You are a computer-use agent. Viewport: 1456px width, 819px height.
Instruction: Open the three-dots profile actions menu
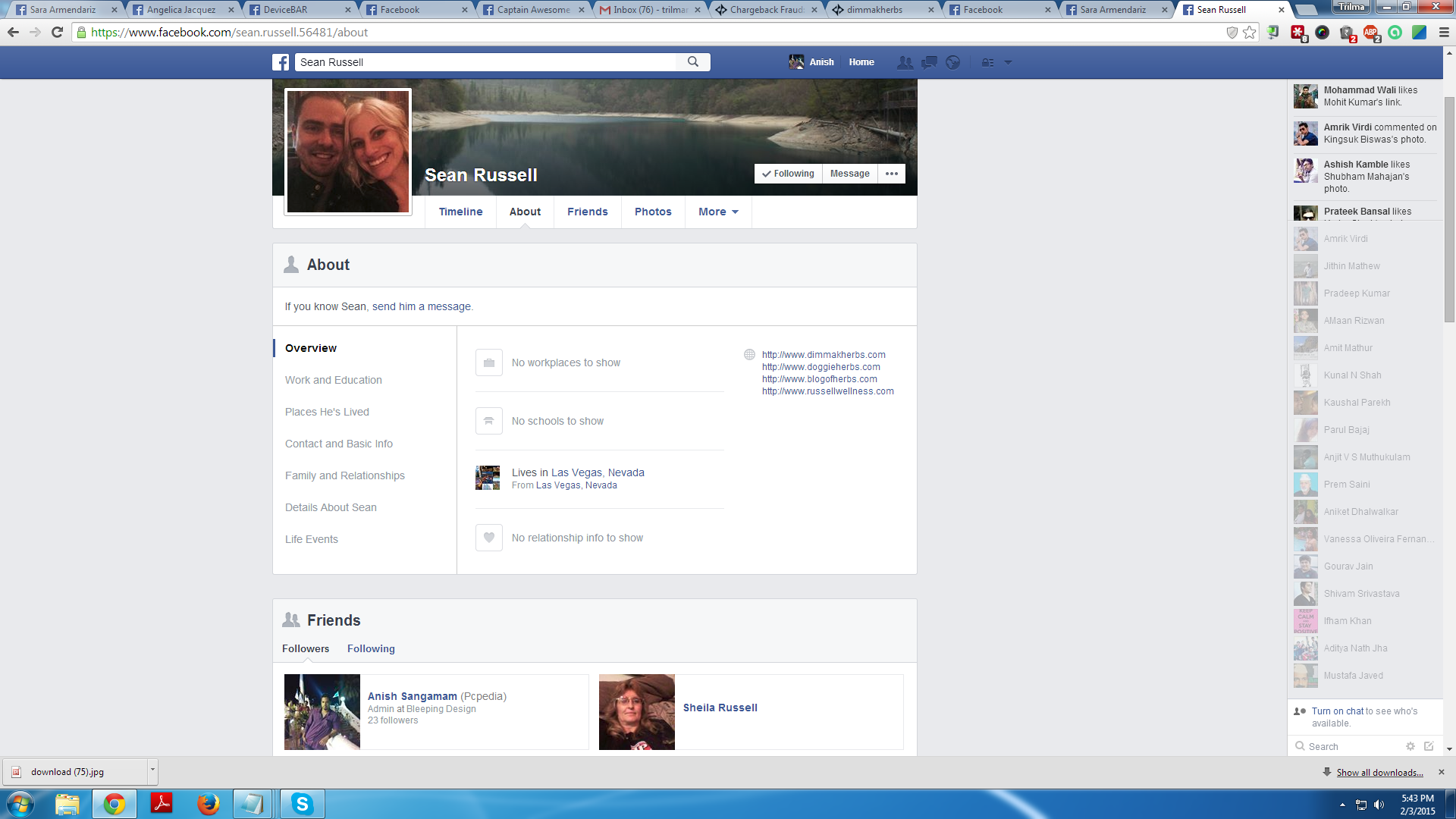(892, 174)
